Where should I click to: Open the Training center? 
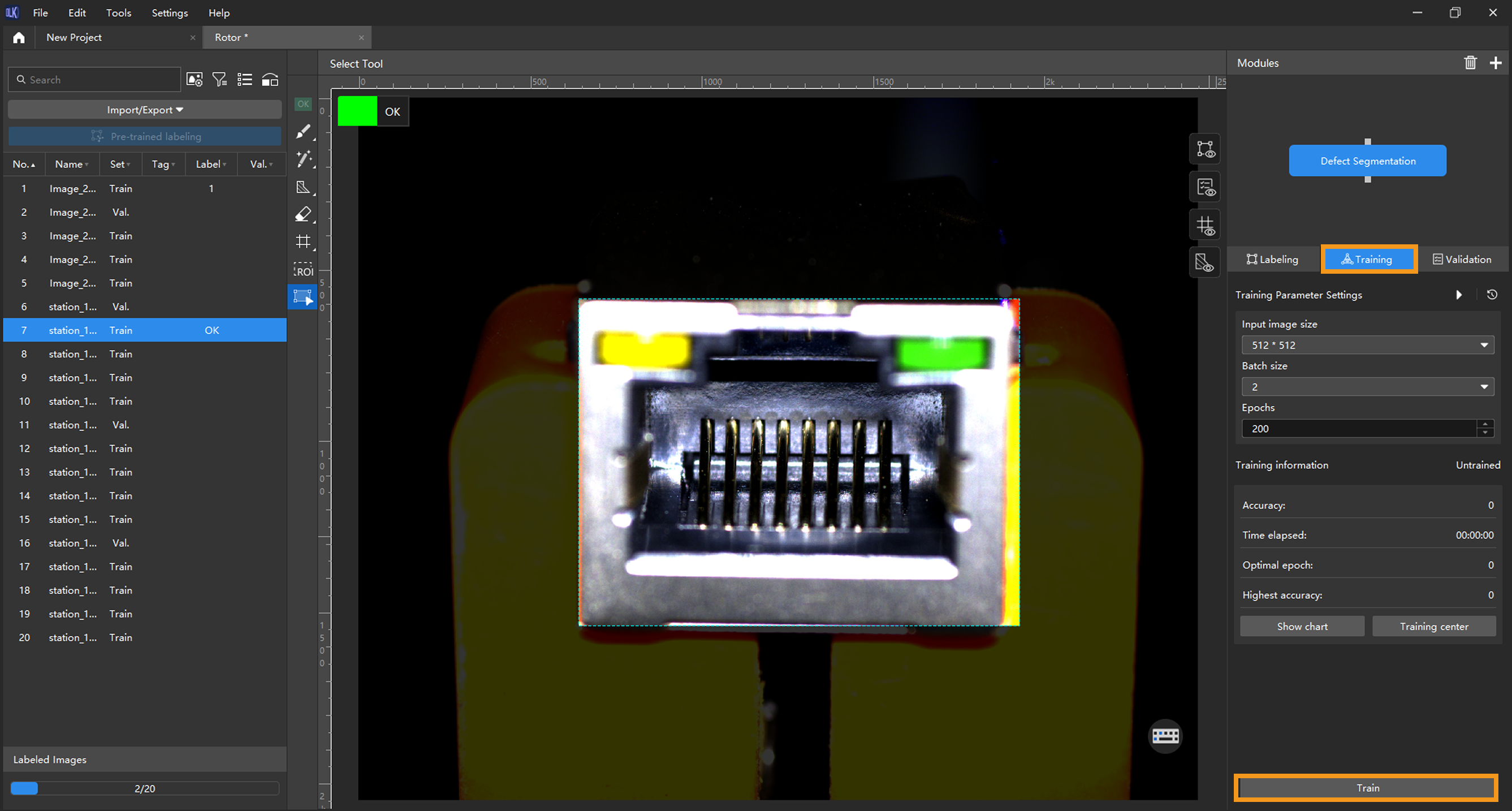1433,627
